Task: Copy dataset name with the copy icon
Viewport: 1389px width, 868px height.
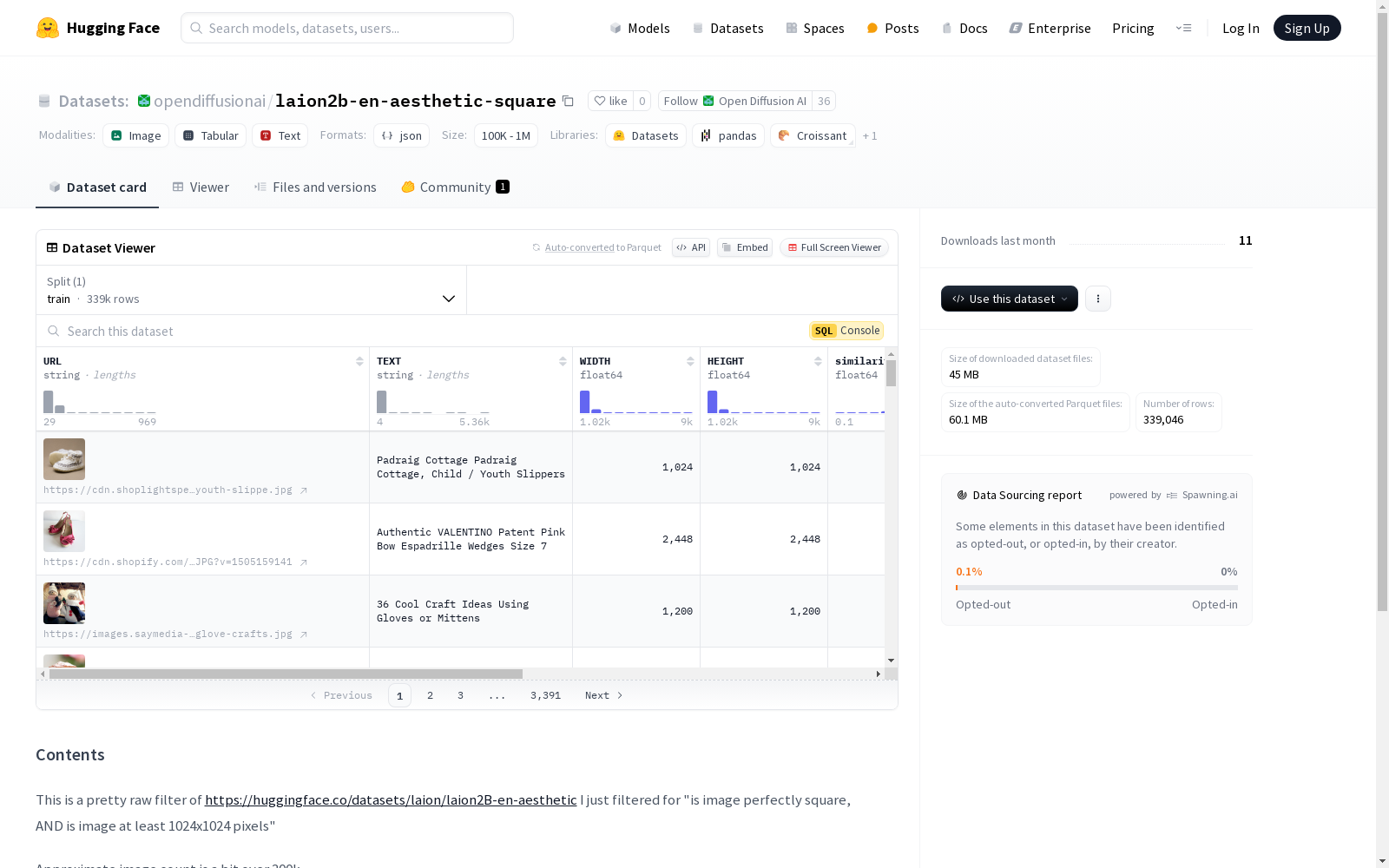Action: pyautogui.click(x=568, y=101)
